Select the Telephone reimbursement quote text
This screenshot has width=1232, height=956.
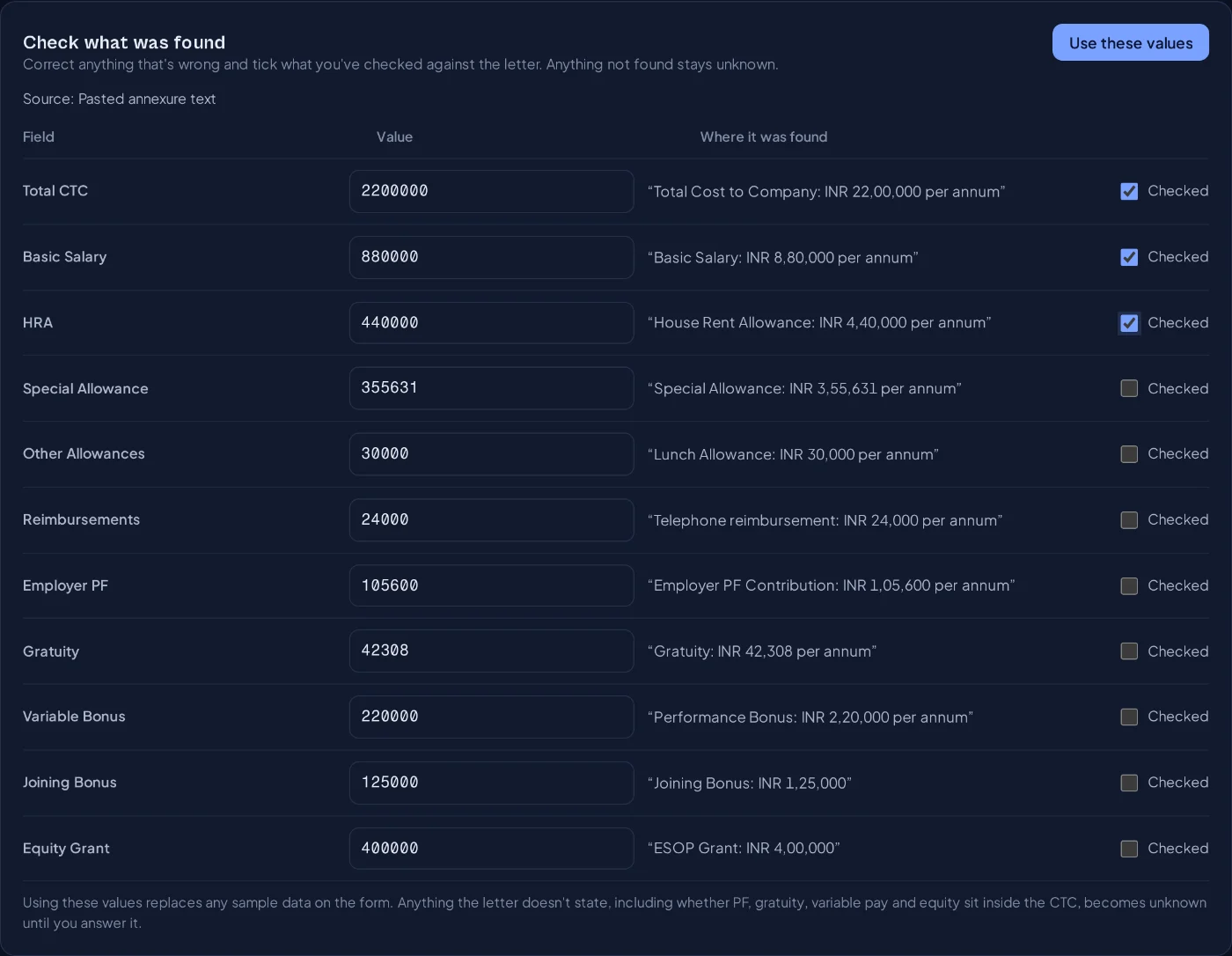(x=825, y=521)
